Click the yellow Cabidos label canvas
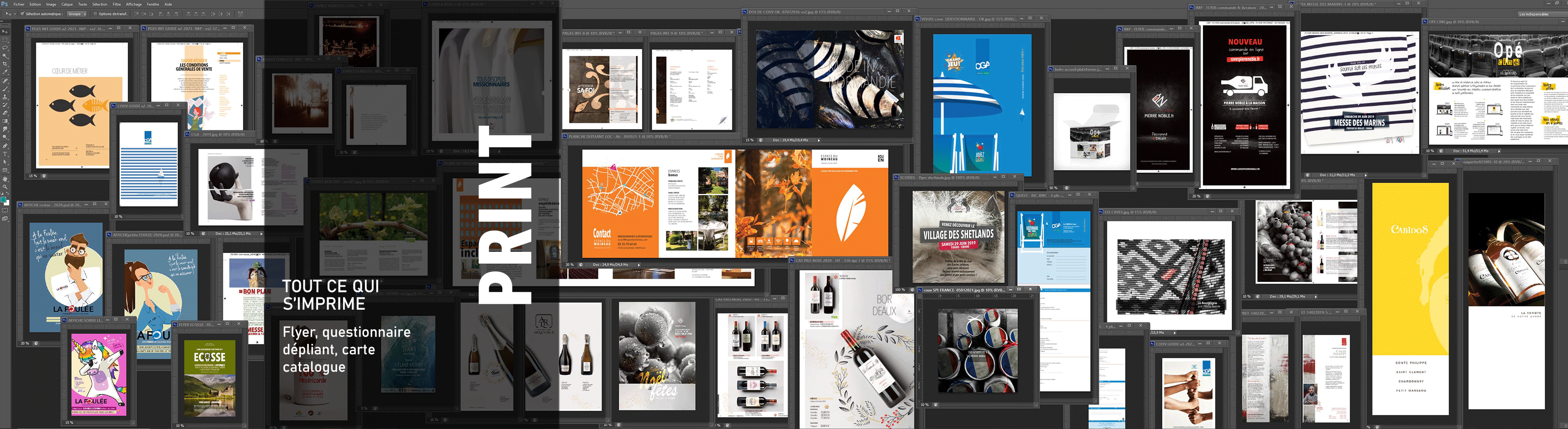The height and width of the screenshot is (429, 1568). pyautogui.click(x=1411, y=299)
